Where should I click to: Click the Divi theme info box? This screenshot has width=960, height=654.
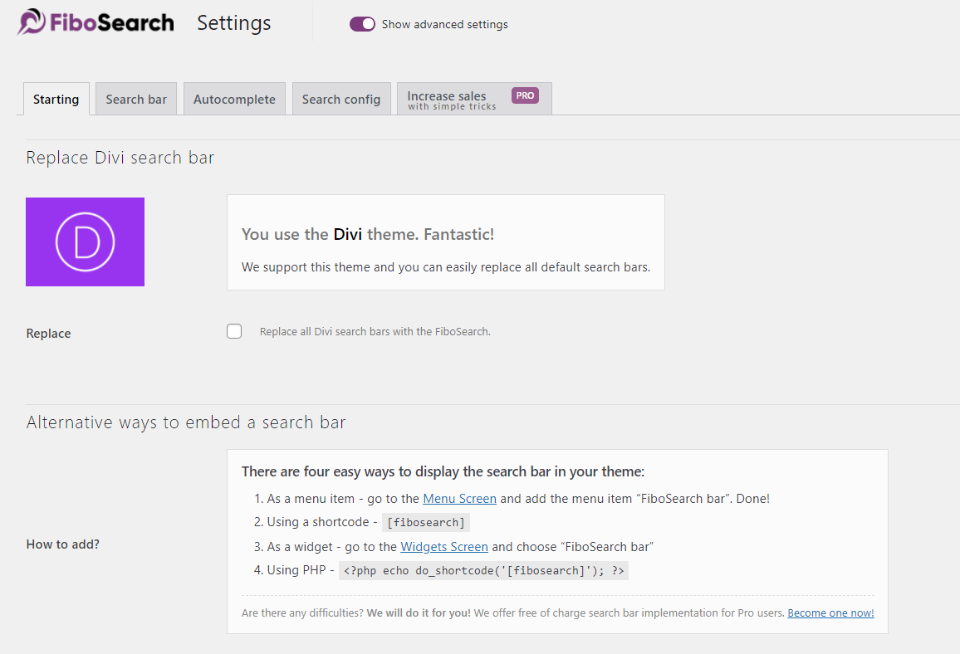point(445,241)
